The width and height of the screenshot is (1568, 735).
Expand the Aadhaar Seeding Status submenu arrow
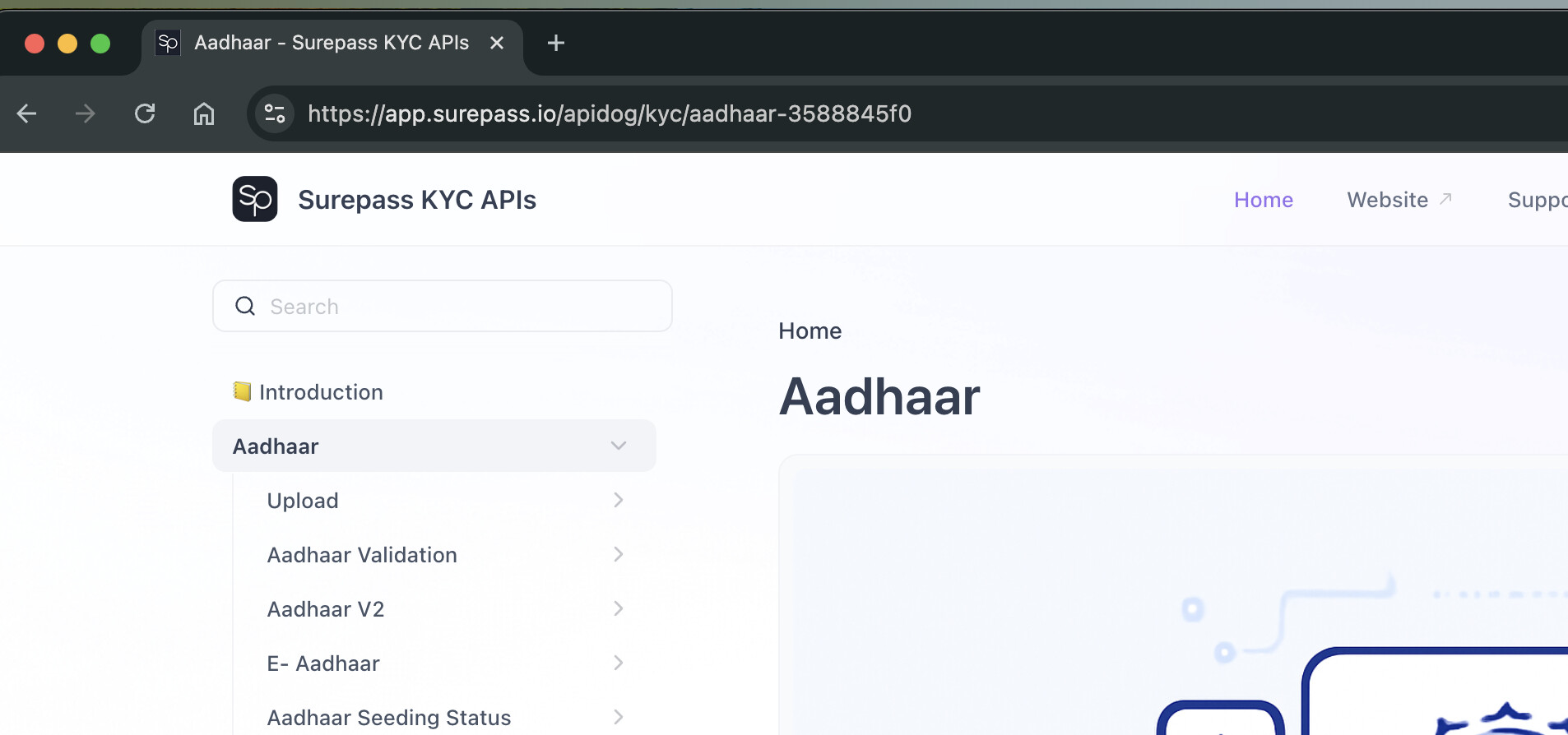pyautogui.click(x=619, y=717)
